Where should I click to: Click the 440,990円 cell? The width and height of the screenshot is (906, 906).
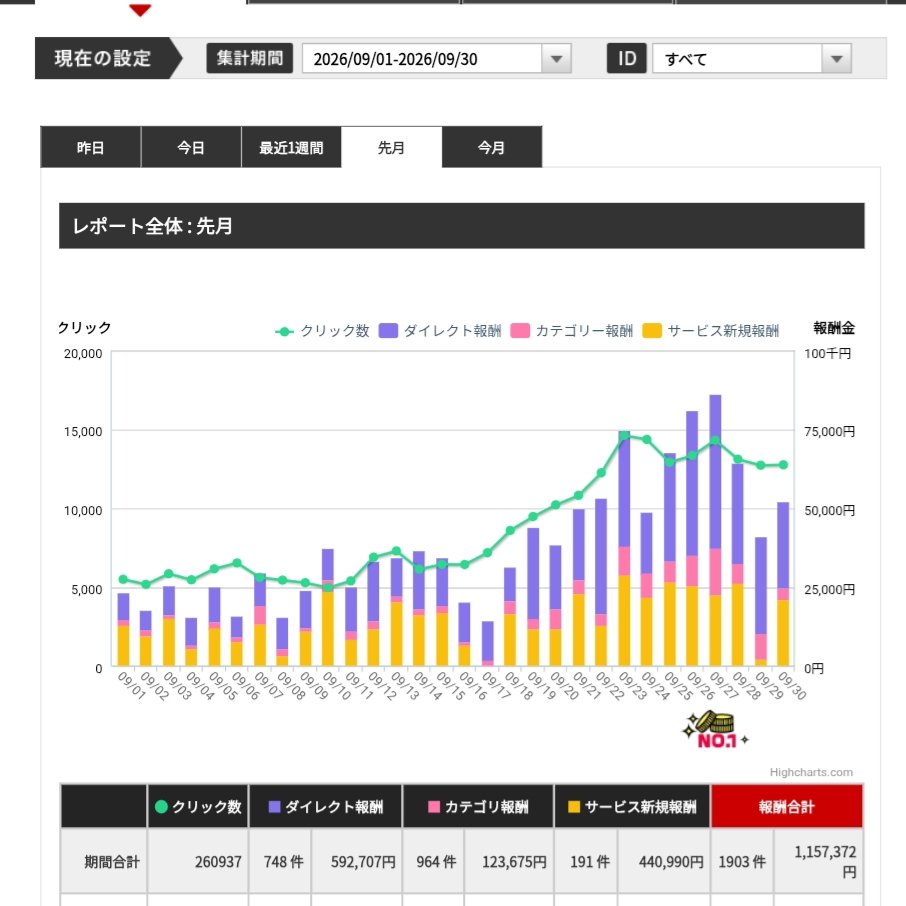pyautogui.click(x=664, y=862)
